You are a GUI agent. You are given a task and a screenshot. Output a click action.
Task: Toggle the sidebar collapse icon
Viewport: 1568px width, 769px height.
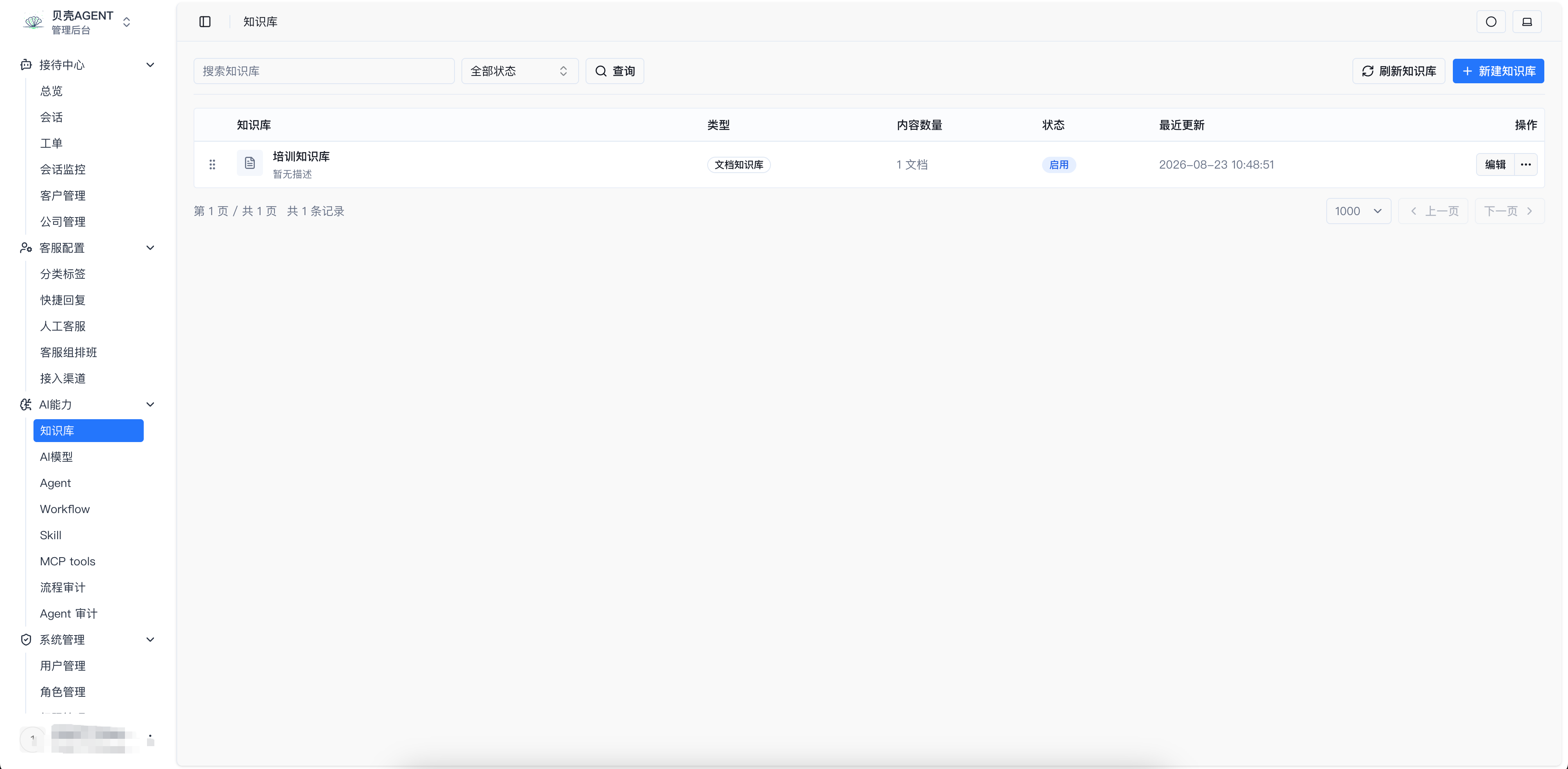coord(205,22)
